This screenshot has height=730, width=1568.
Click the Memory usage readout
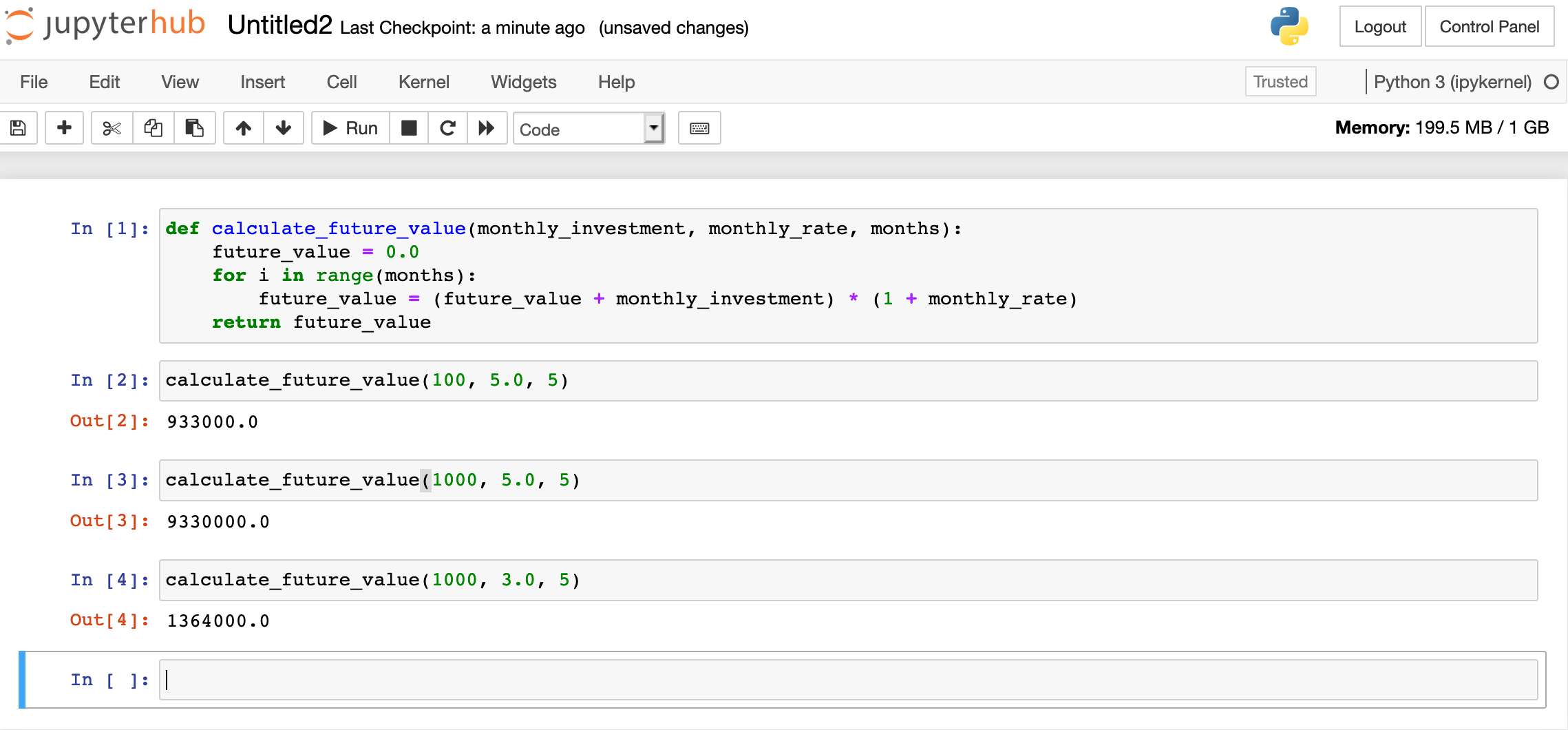click(1442, 127)
